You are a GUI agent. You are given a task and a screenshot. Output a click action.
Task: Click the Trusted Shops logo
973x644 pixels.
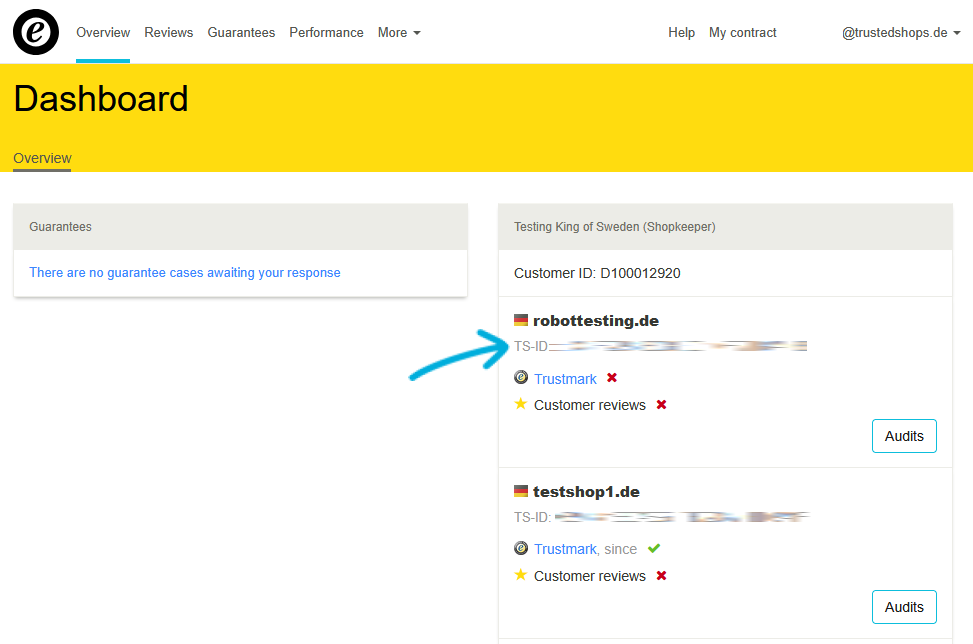(36, 32)
